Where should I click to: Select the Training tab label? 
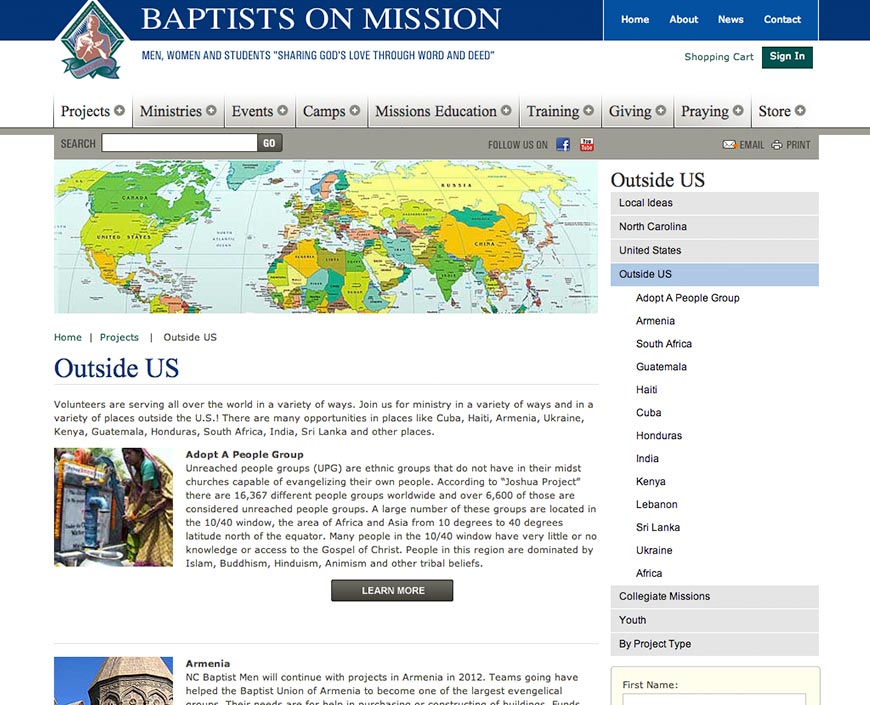click(553, 111)
